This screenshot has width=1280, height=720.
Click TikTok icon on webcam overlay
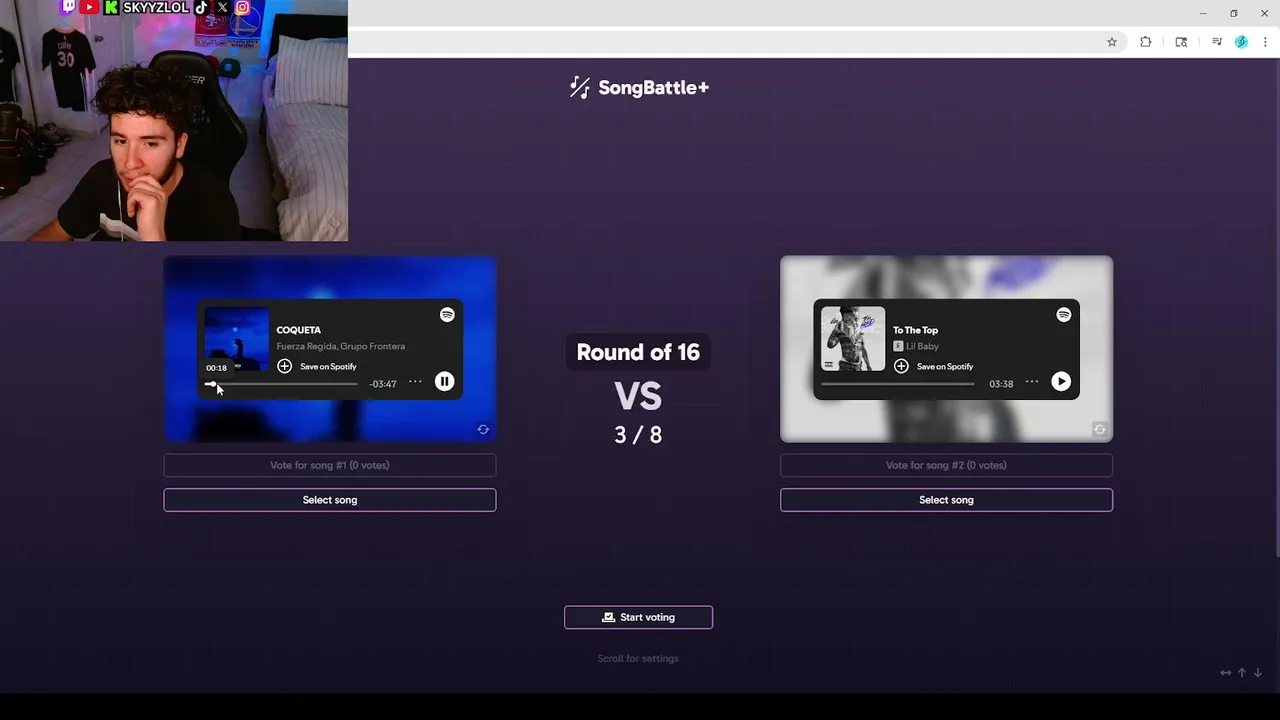tap(202, 7)
